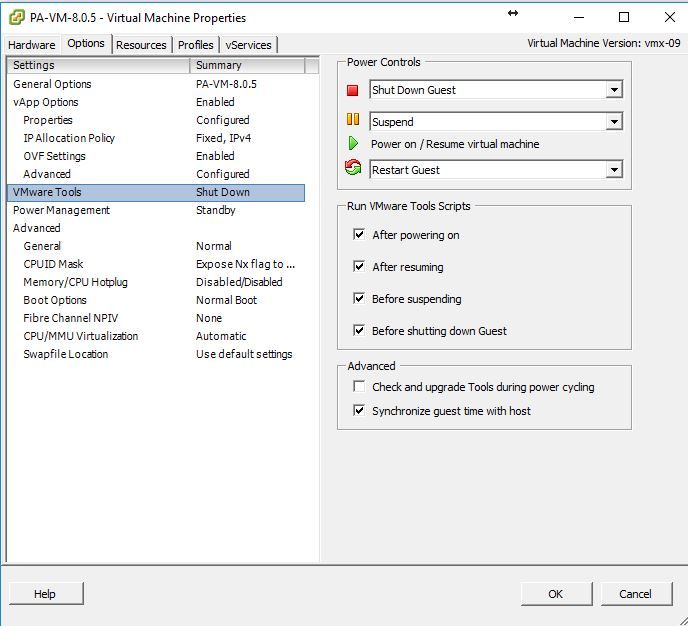
Task: Click the Standby summary value
Action: click(215, 210)
